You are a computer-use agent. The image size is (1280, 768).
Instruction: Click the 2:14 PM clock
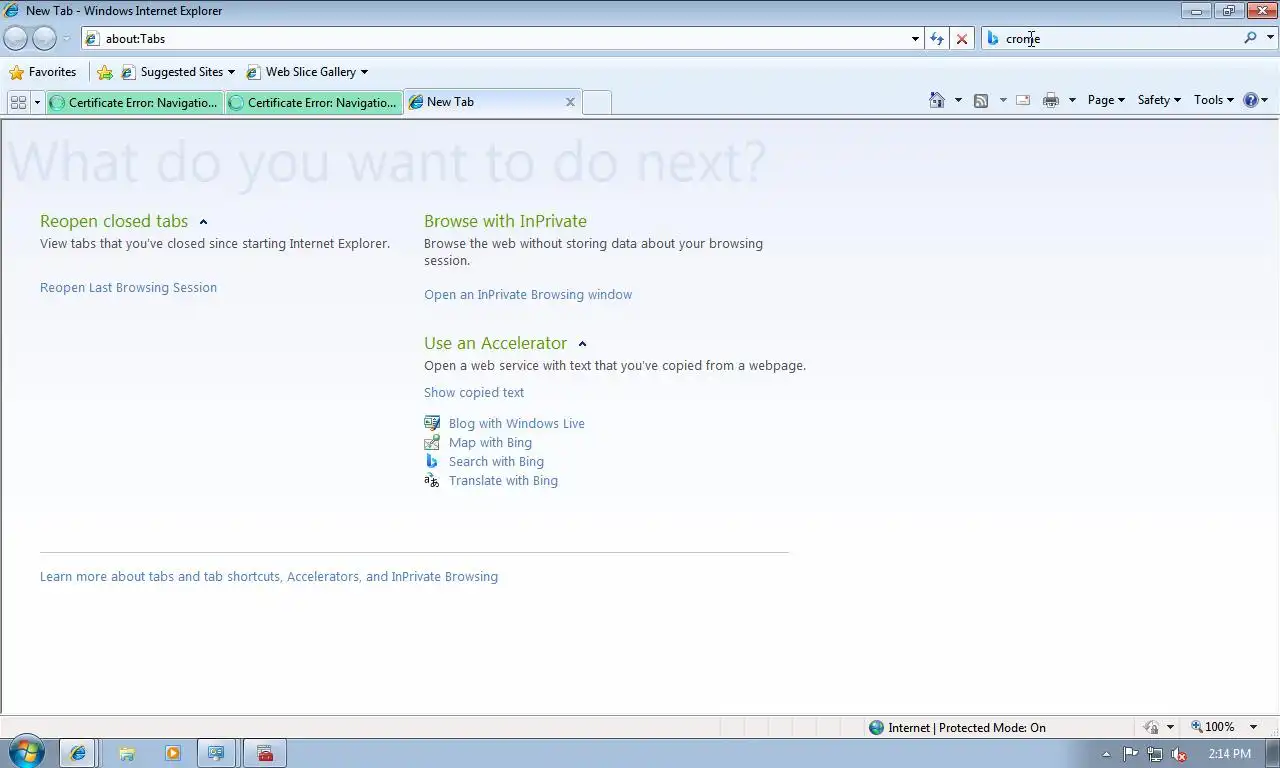pyautogui.click(x=1229, y=754)
